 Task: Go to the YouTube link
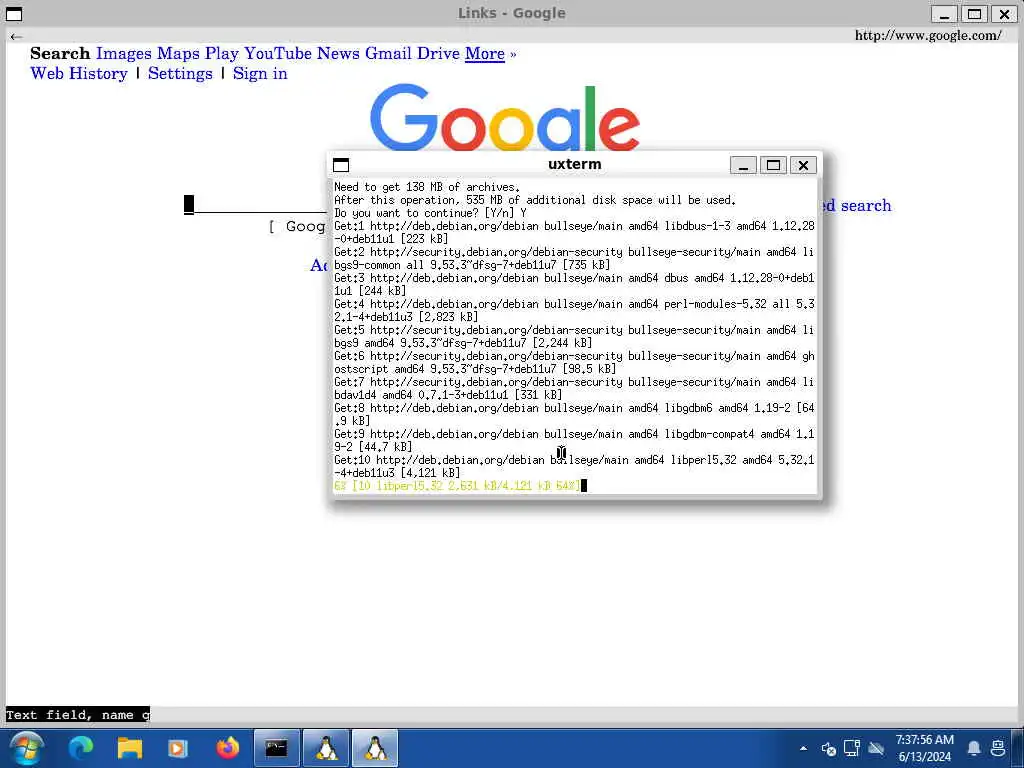pos(278,54)
